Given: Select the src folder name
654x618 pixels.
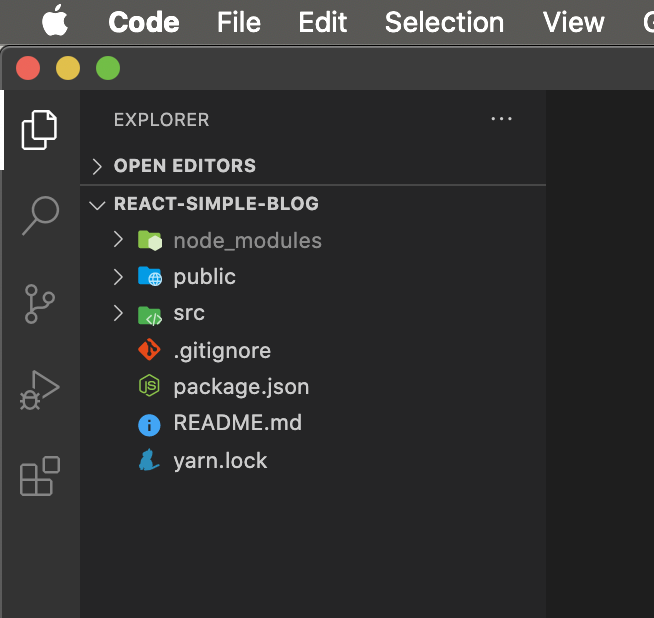Looking at the screenshot, I should coord(189,313).
